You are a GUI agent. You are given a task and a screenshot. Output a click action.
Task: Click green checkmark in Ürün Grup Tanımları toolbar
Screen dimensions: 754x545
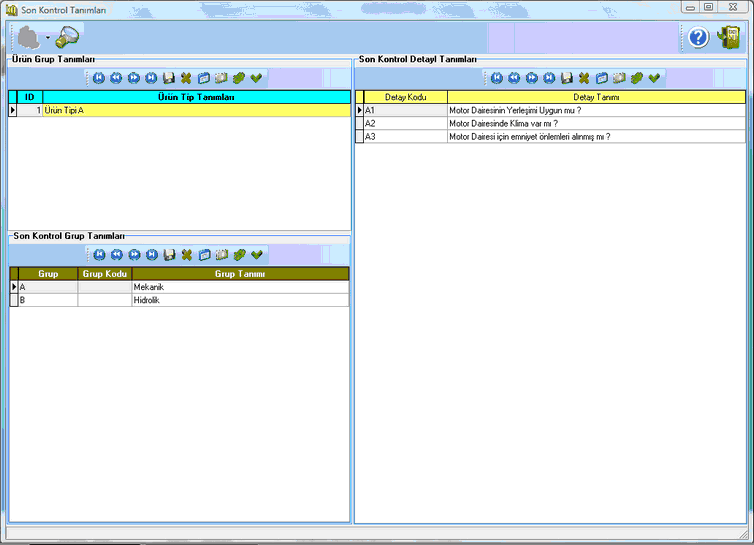coord(256,78)
